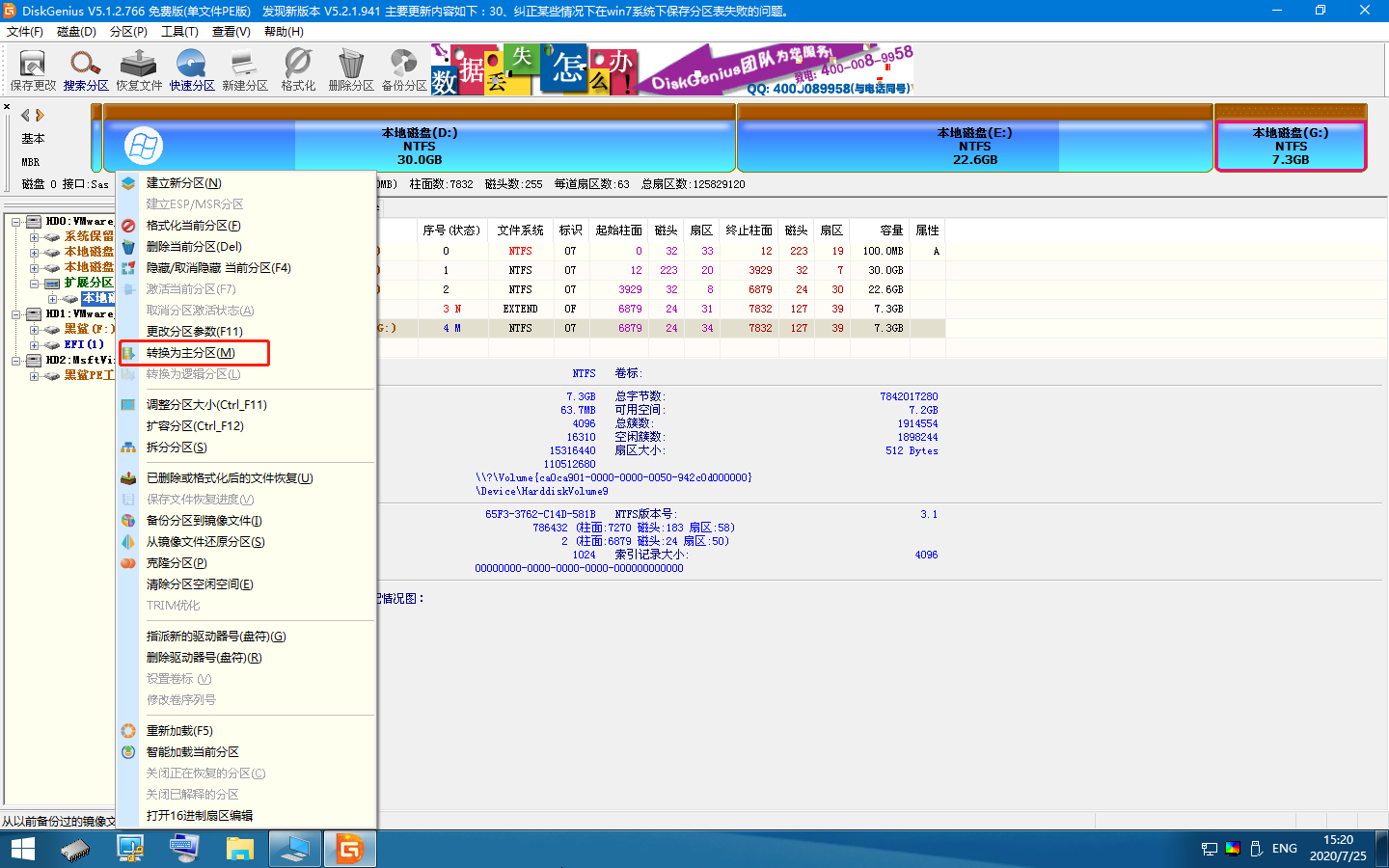The height and width of the screenshot is (868, 1389).
Task: Choose 从镜像文件还原分区(S) menu entry
Action: 246,542
